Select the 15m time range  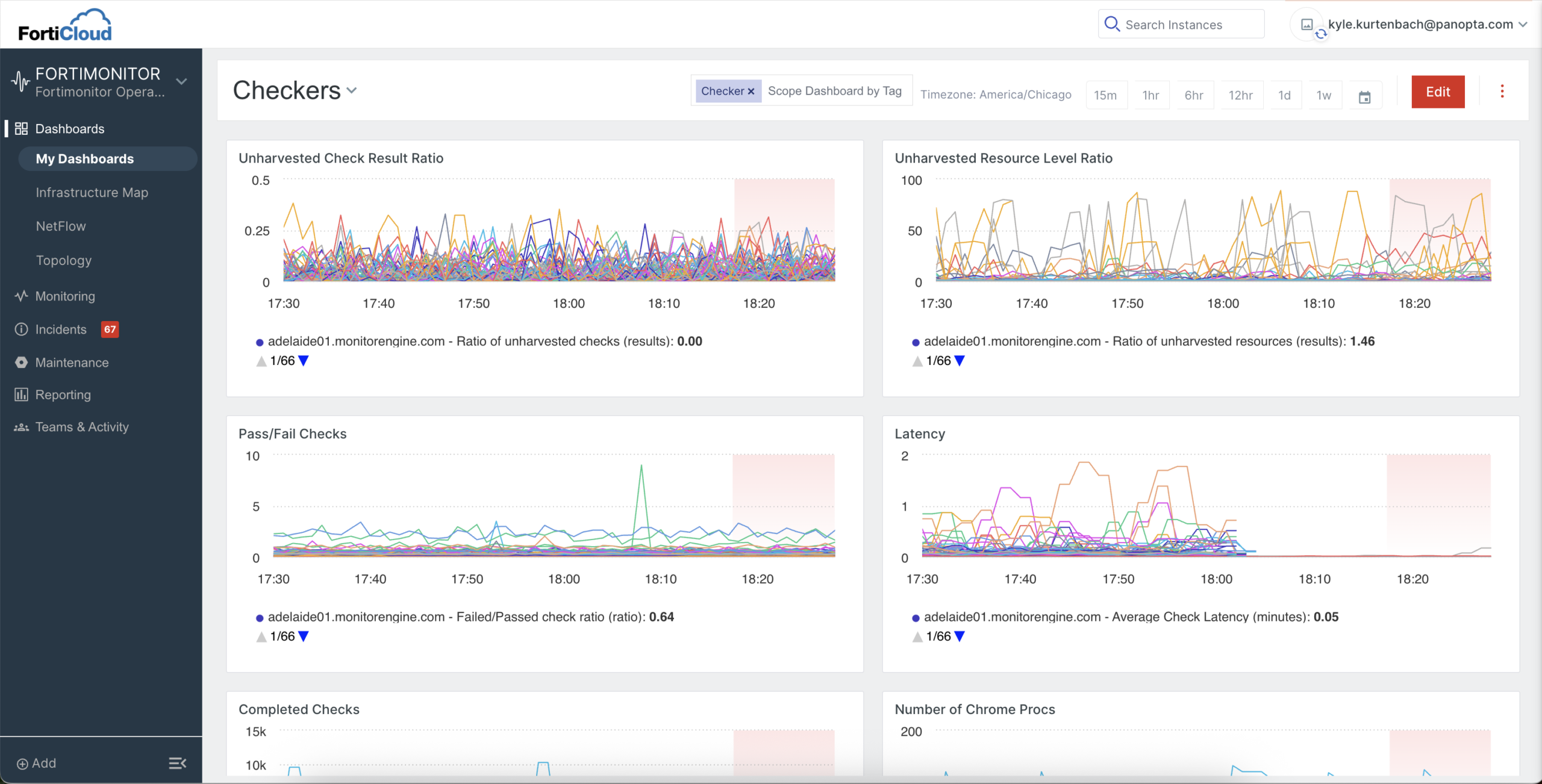(1105, 95)
